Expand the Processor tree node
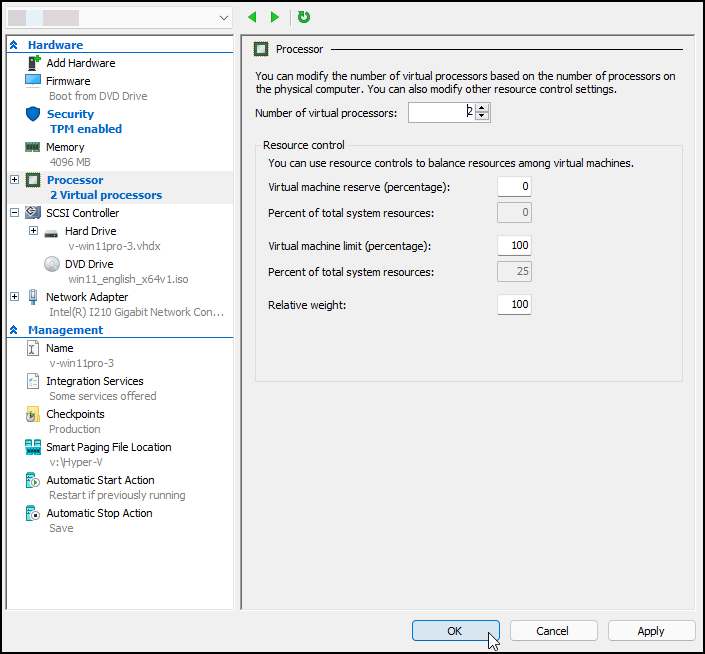705x654 pixels. coord(14,180)
